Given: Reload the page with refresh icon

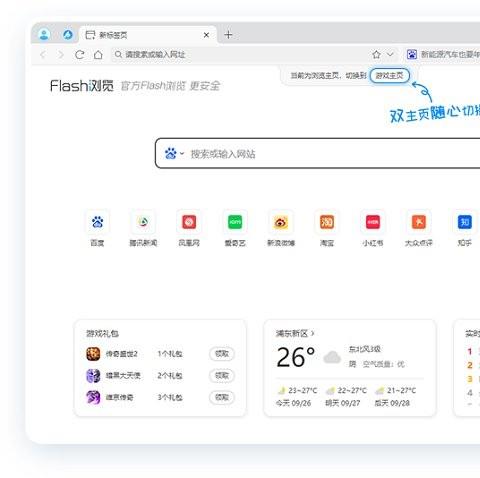Looking at the screenshot, I should (x=79, y=54).
